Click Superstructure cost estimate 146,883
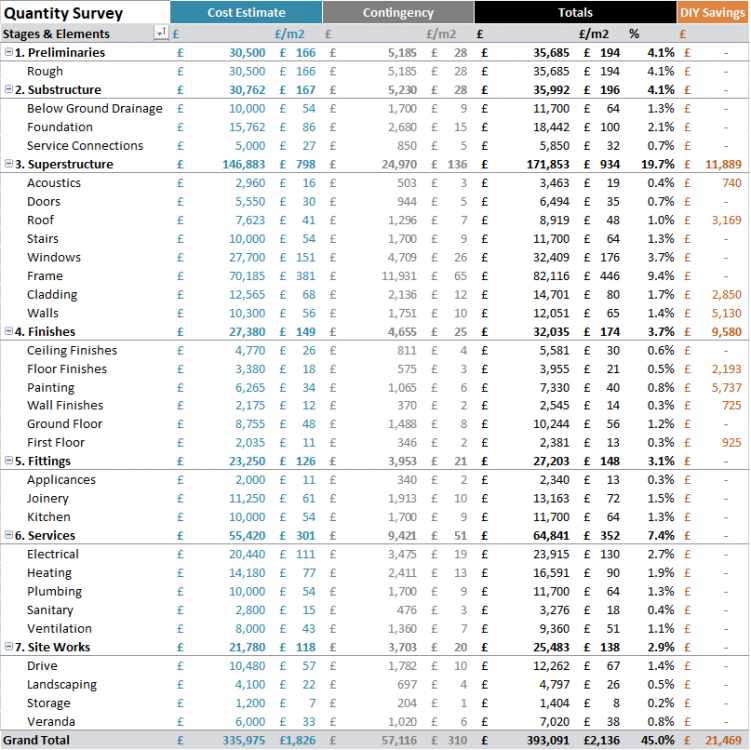The height and width of the screenshot is (750, 751). (243, 164)
